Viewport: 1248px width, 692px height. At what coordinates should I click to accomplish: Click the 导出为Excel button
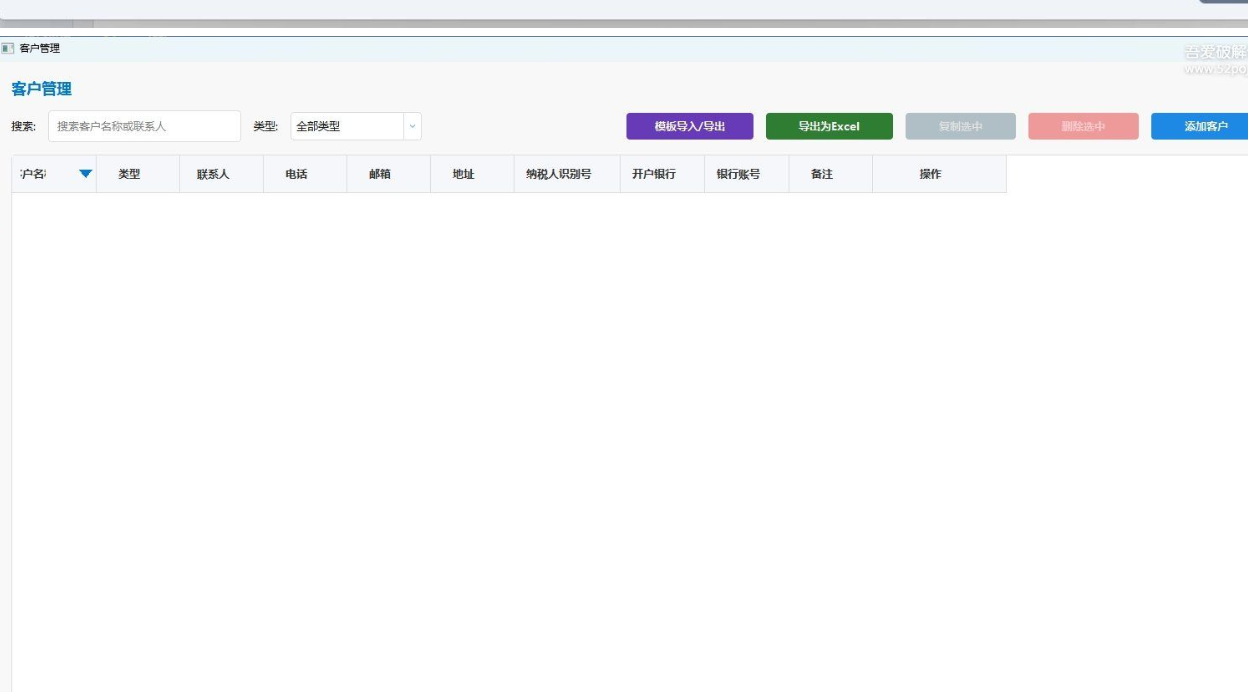click(x=829, y=126)
